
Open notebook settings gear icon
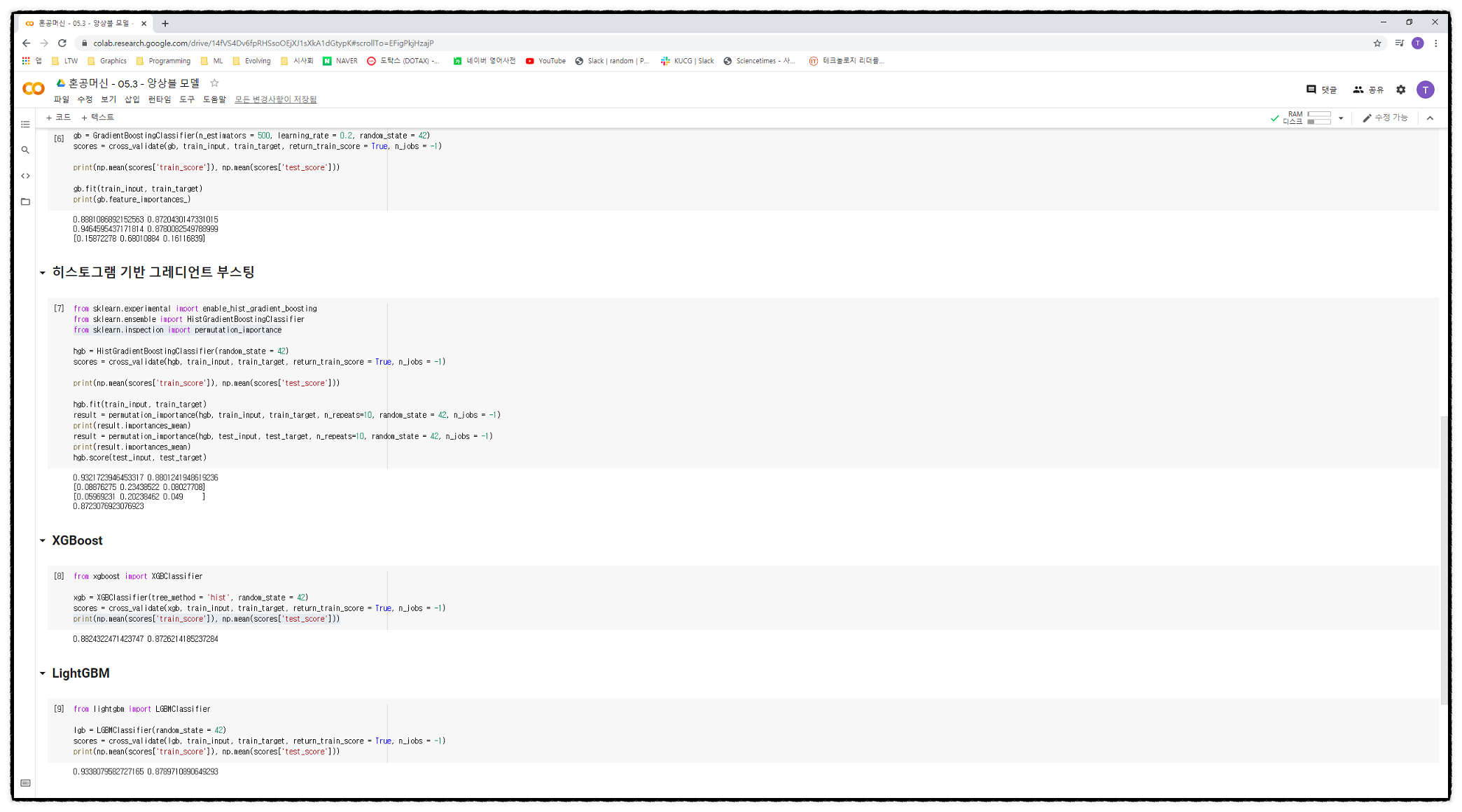(1400, 90)
